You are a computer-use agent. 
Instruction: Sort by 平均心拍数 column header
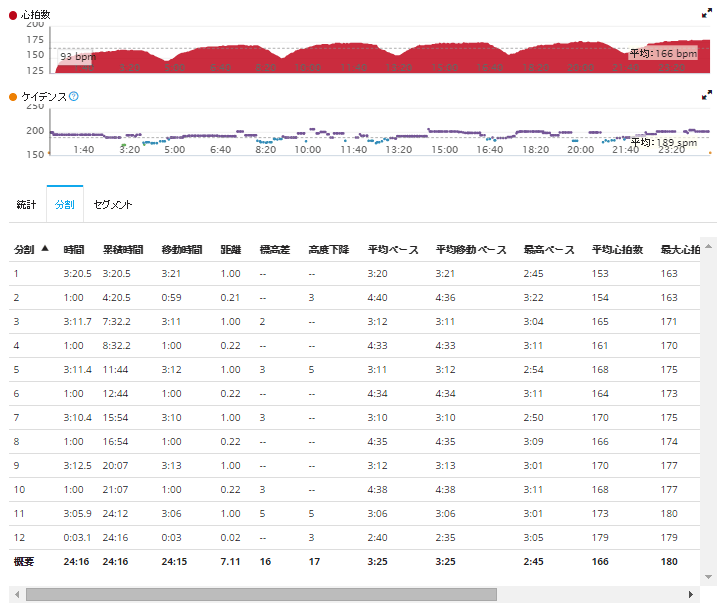click(615, 249)
